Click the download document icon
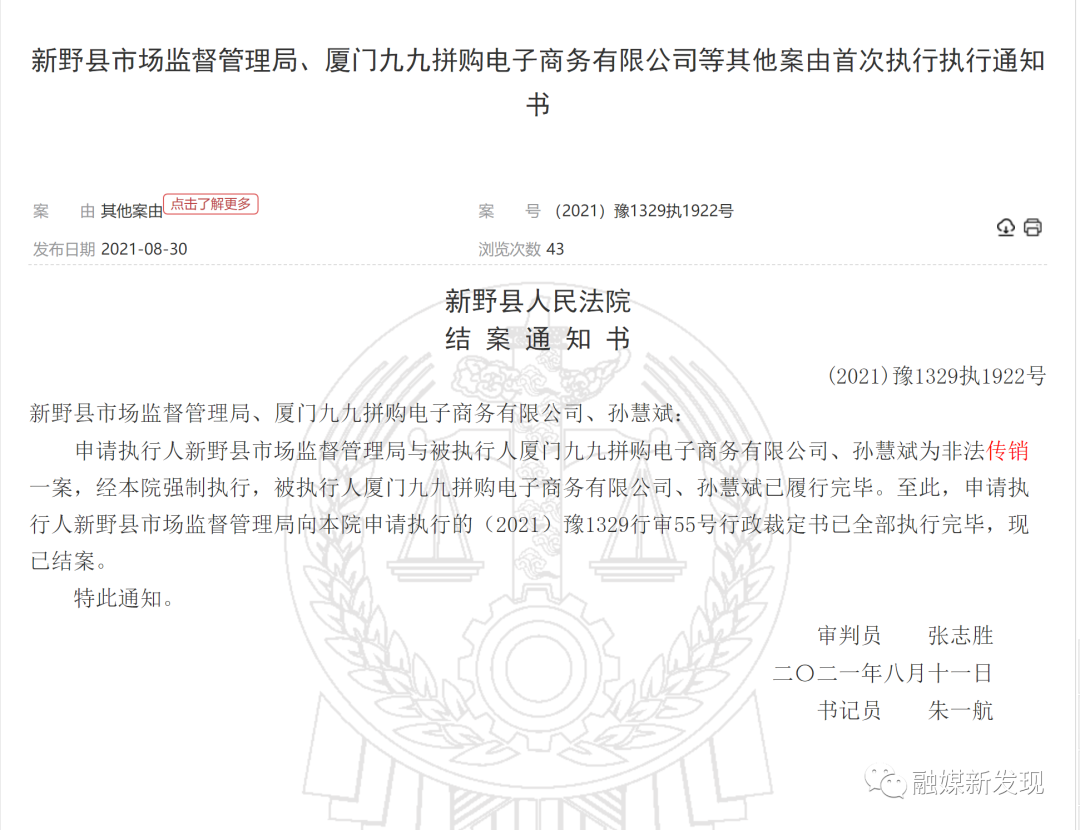 pos(1006,227)
